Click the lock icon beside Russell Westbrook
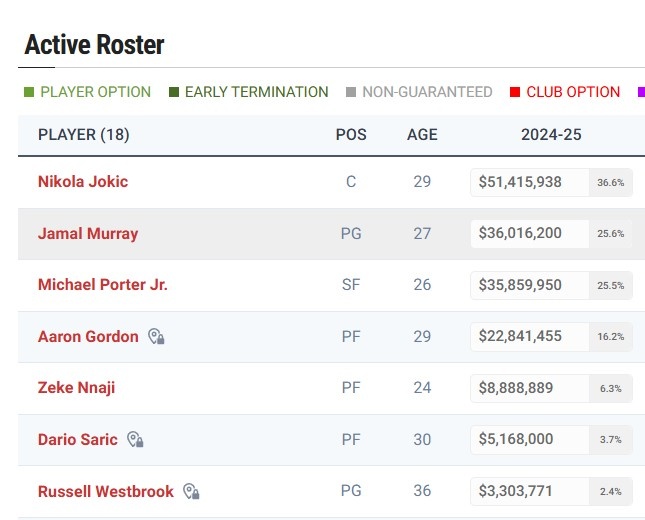Image resolution: width=645 pixels, height=520 pixels. 190,492
